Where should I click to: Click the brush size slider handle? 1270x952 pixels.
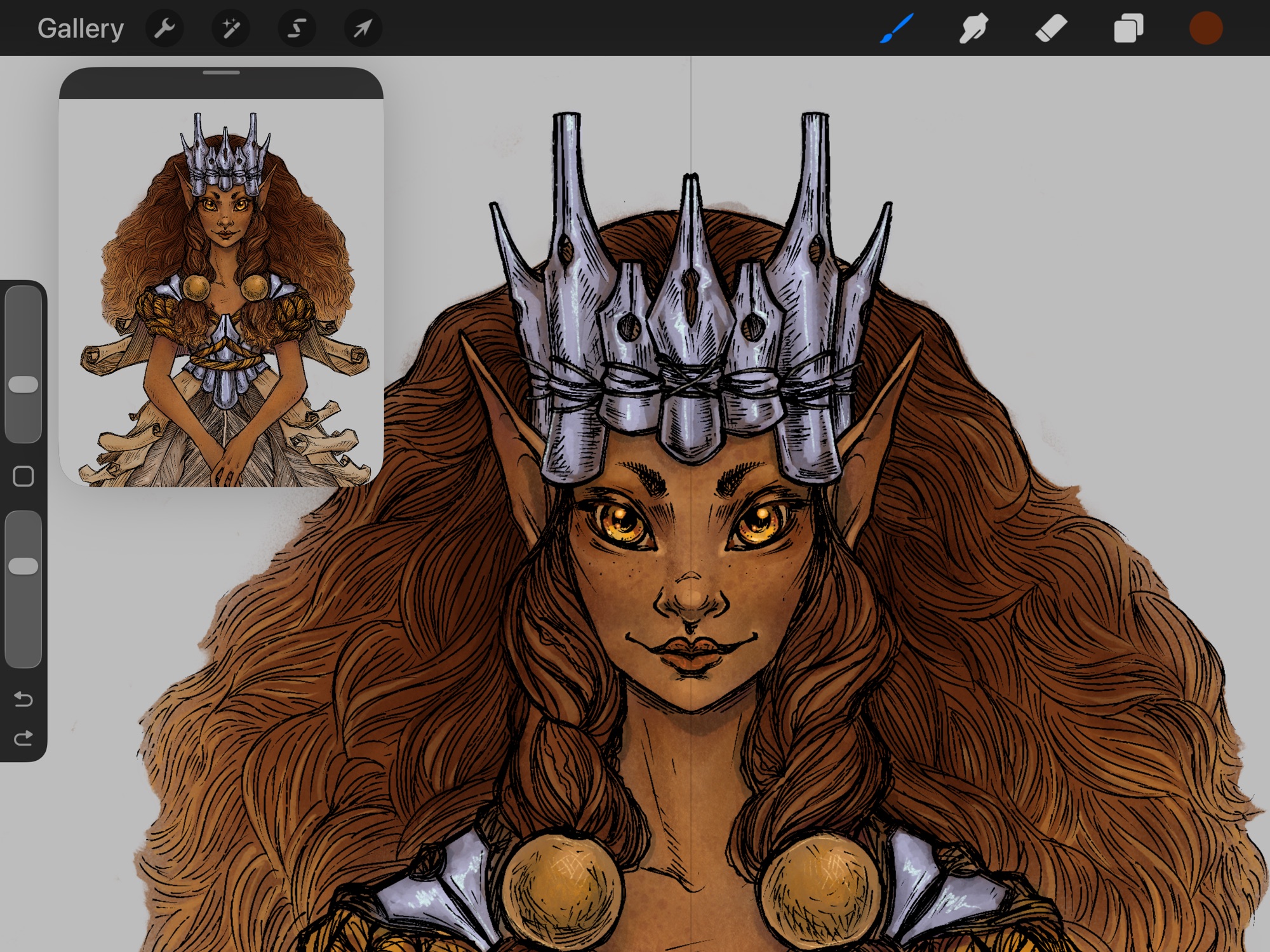[x=23, y=384]
